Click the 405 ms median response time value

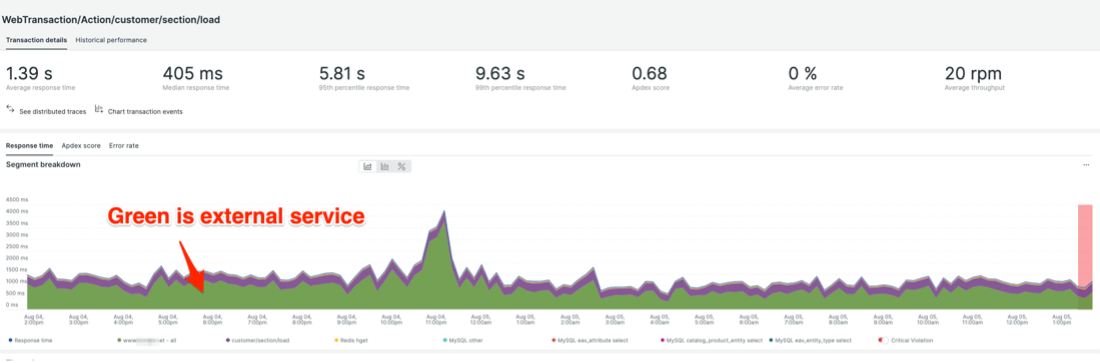(193, 73)
